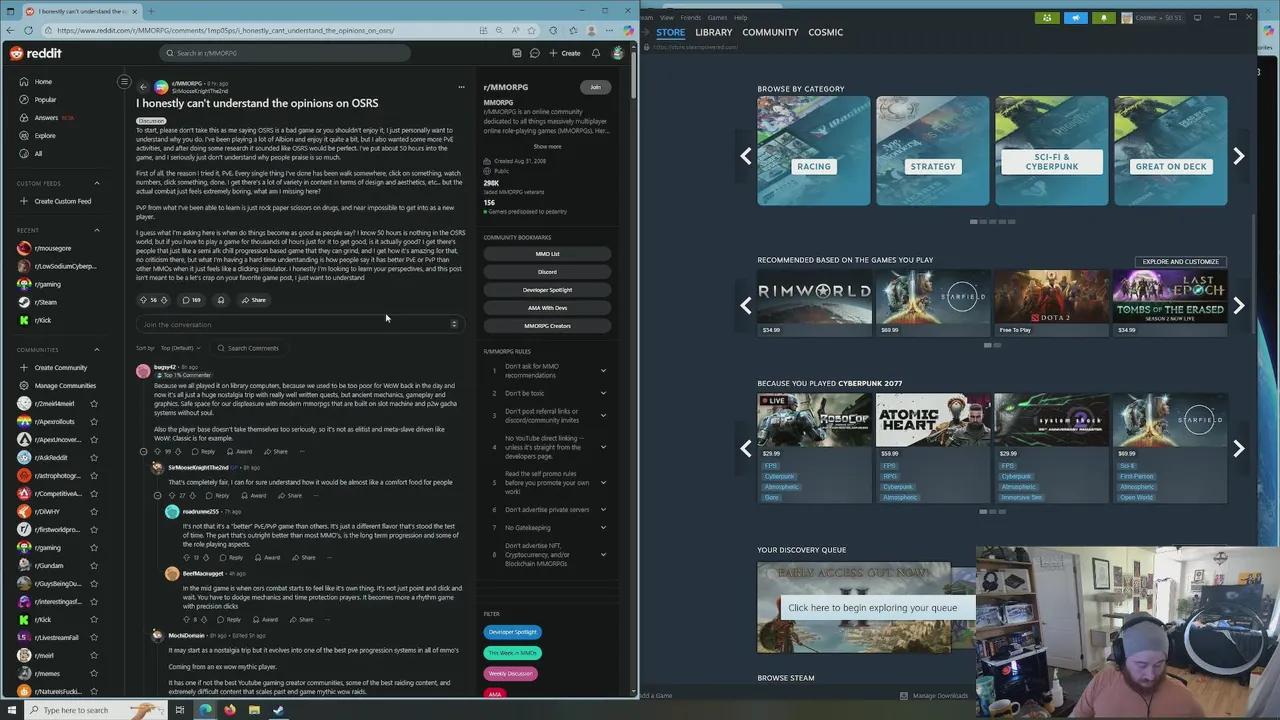Open Task View on the taskbar
Image resolution: width=1280 pixels, height=720 pixels.
[180, 710]
